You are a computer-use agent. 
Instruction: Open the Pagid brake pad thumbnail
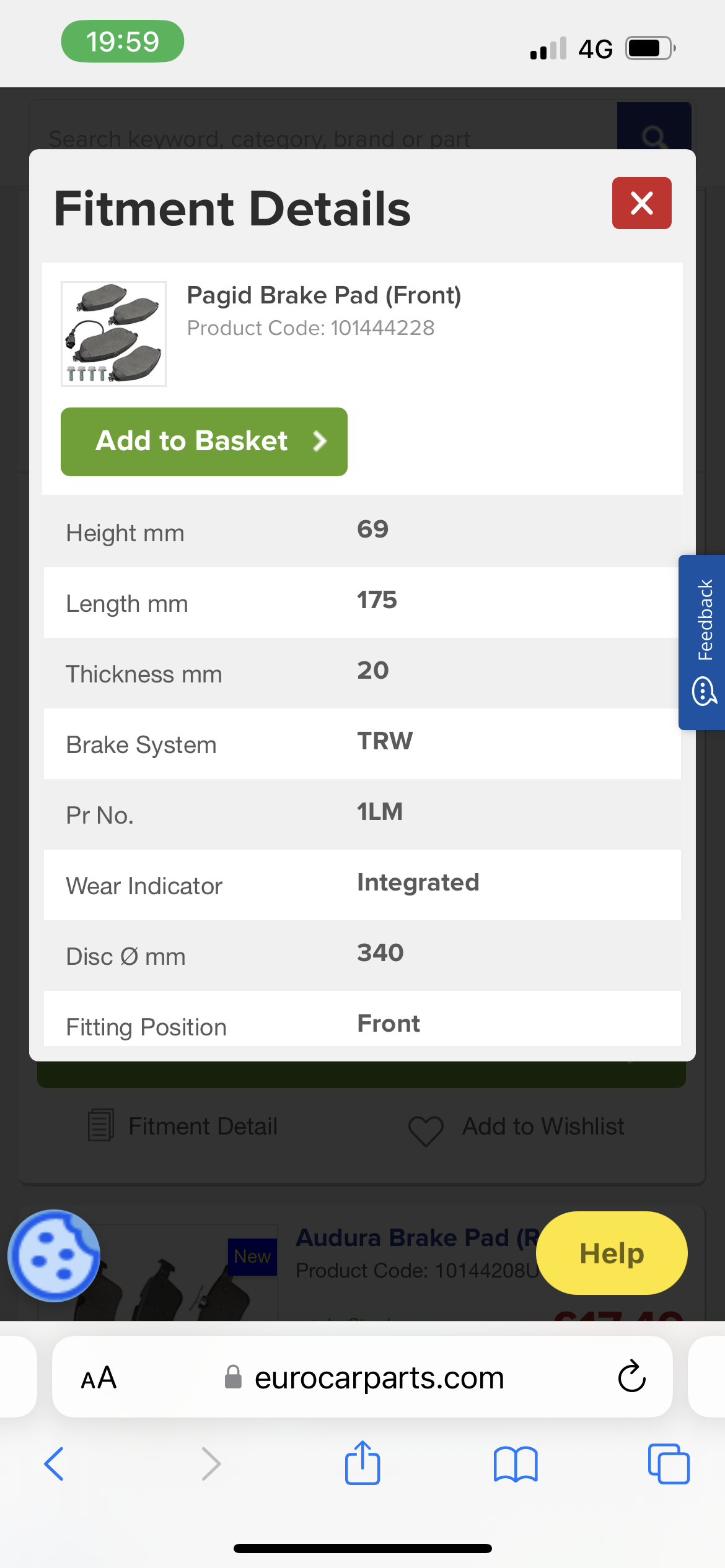(113, 334)
